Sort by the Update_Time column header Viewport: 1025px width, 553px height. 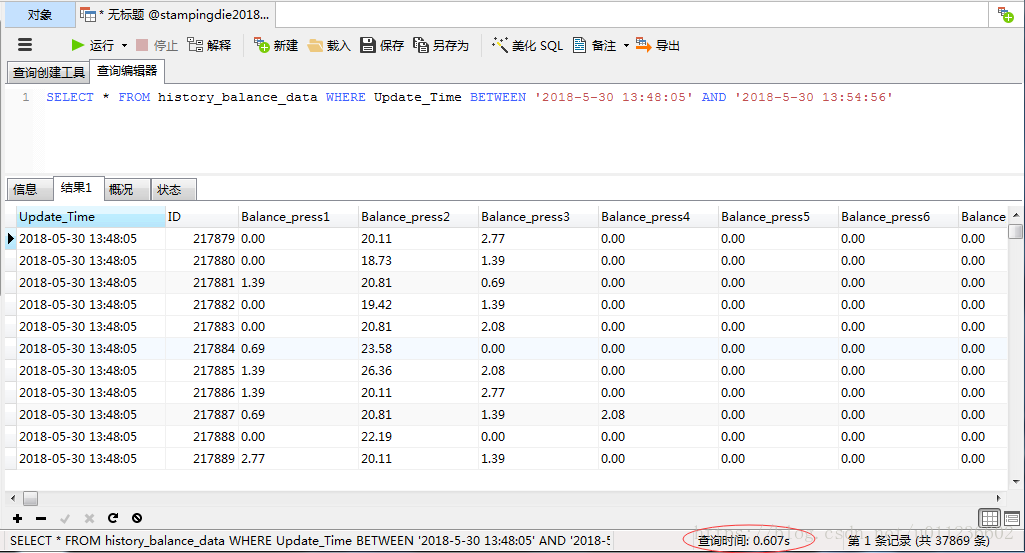(91, 217)
